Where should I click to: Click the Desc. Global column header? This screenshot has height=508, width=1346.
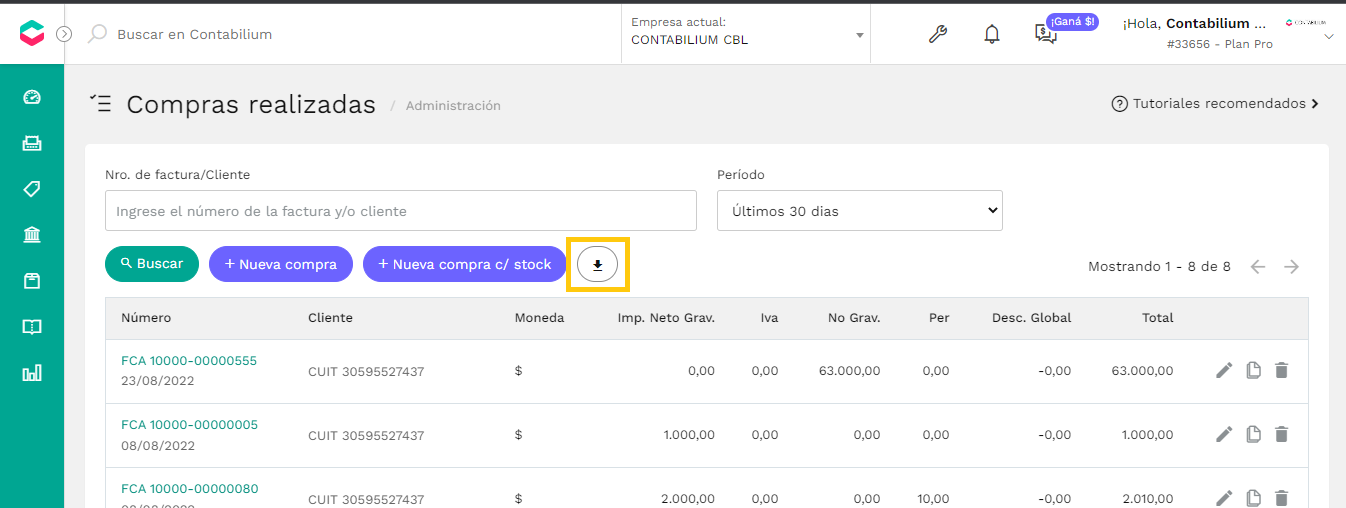pyautogui.click(x=1031, y=318)
